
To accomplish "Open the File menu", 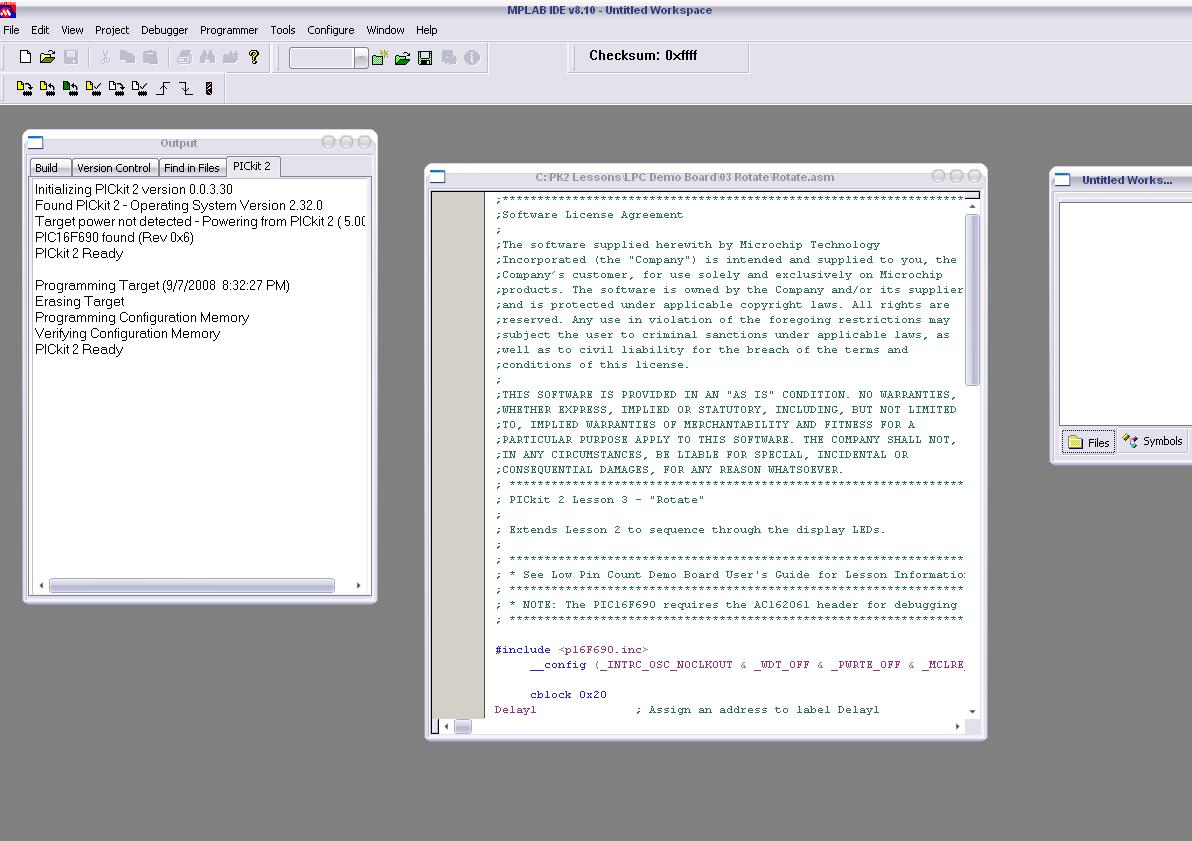I will pyautogui.click(x=11, y=30).
